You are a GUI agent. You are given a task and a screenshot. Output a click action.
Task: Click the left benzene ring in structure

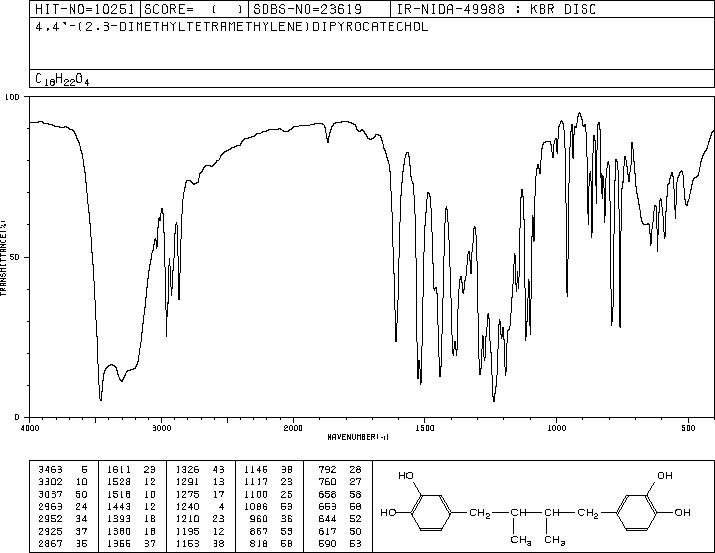coord(431,512)
